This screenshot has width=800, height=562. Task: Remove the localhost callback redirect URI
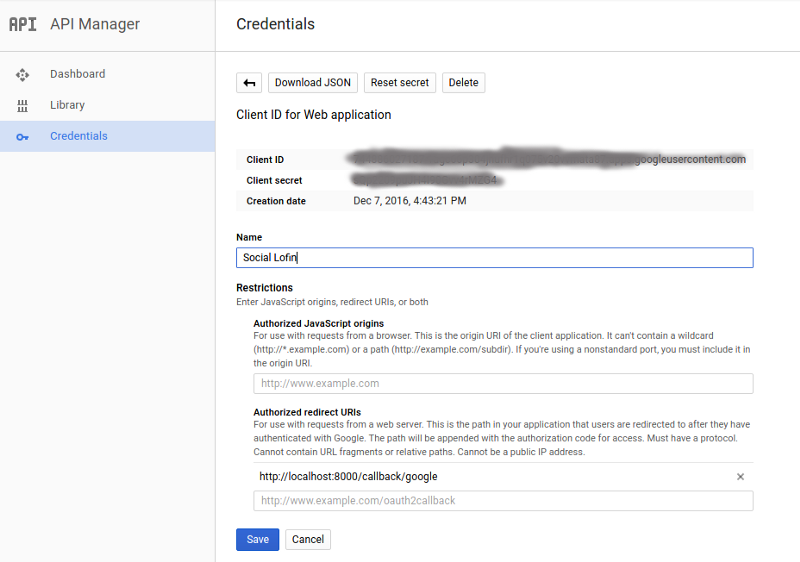point(740,477)
